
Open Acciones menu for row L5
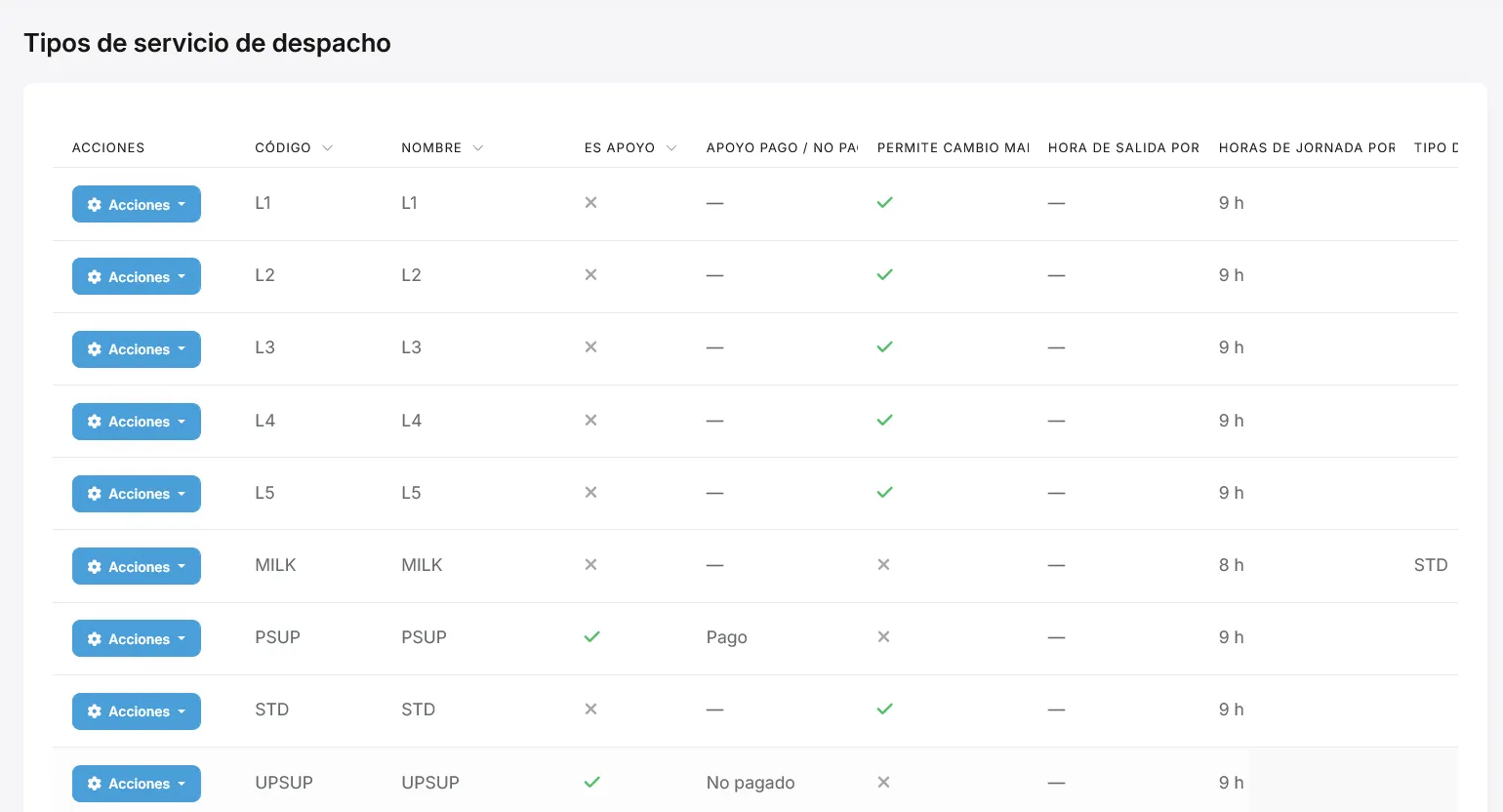137,494
